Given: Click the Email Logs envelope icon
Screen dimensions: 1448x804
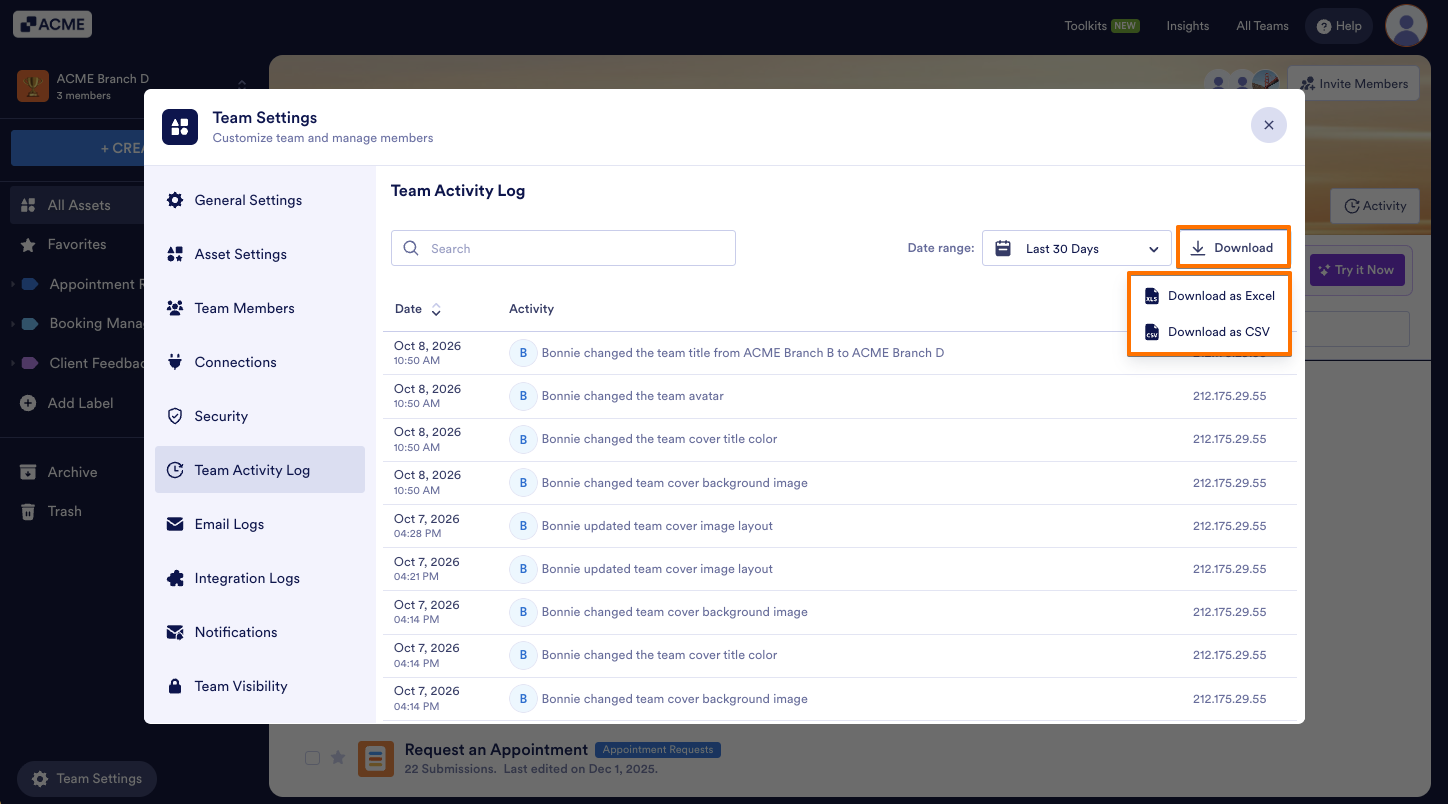Looking at the screenshot, I should (x=175, y=524).
